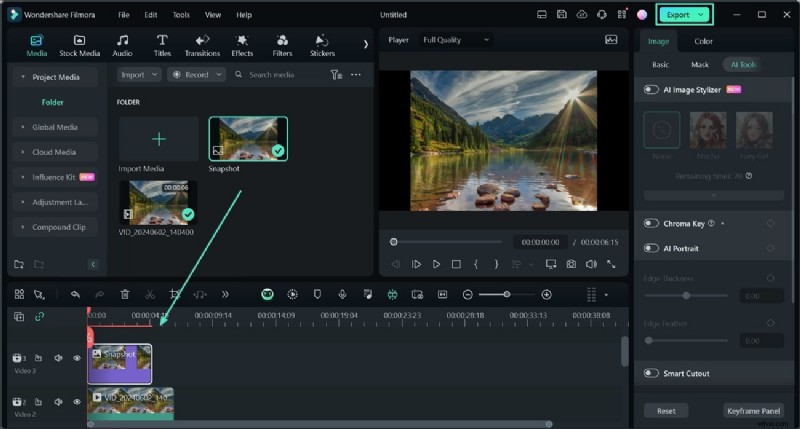Show more library tabs with chevron

[365, 44]
